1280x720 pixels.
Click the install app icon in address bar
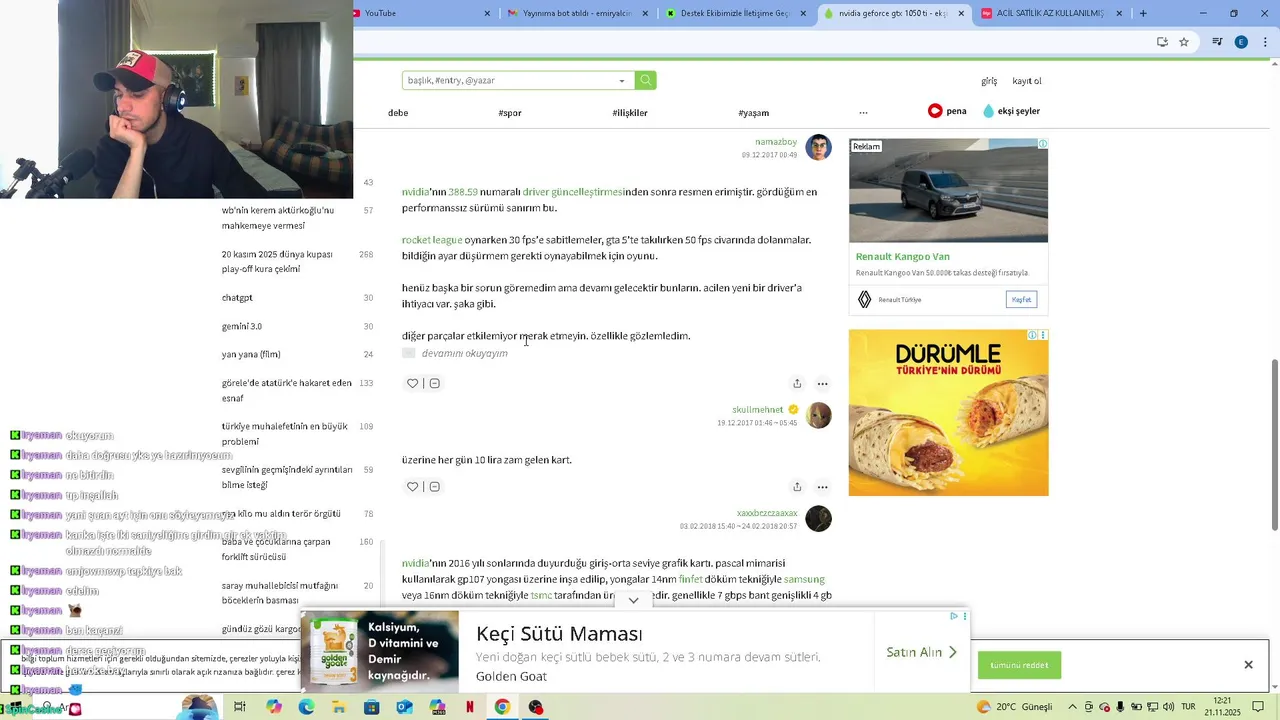pos(1162,42)
